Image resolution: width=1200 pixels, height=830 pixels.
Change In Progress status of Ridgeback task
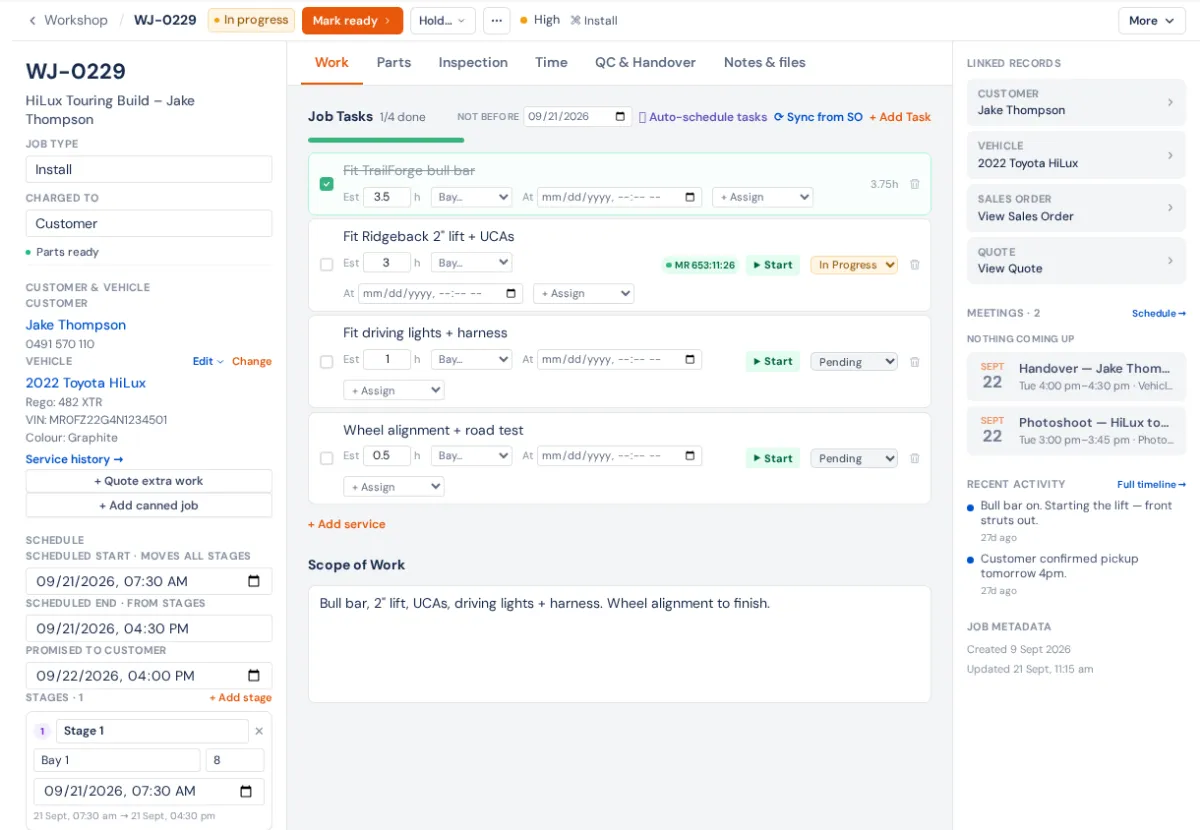tap(854, 265)
